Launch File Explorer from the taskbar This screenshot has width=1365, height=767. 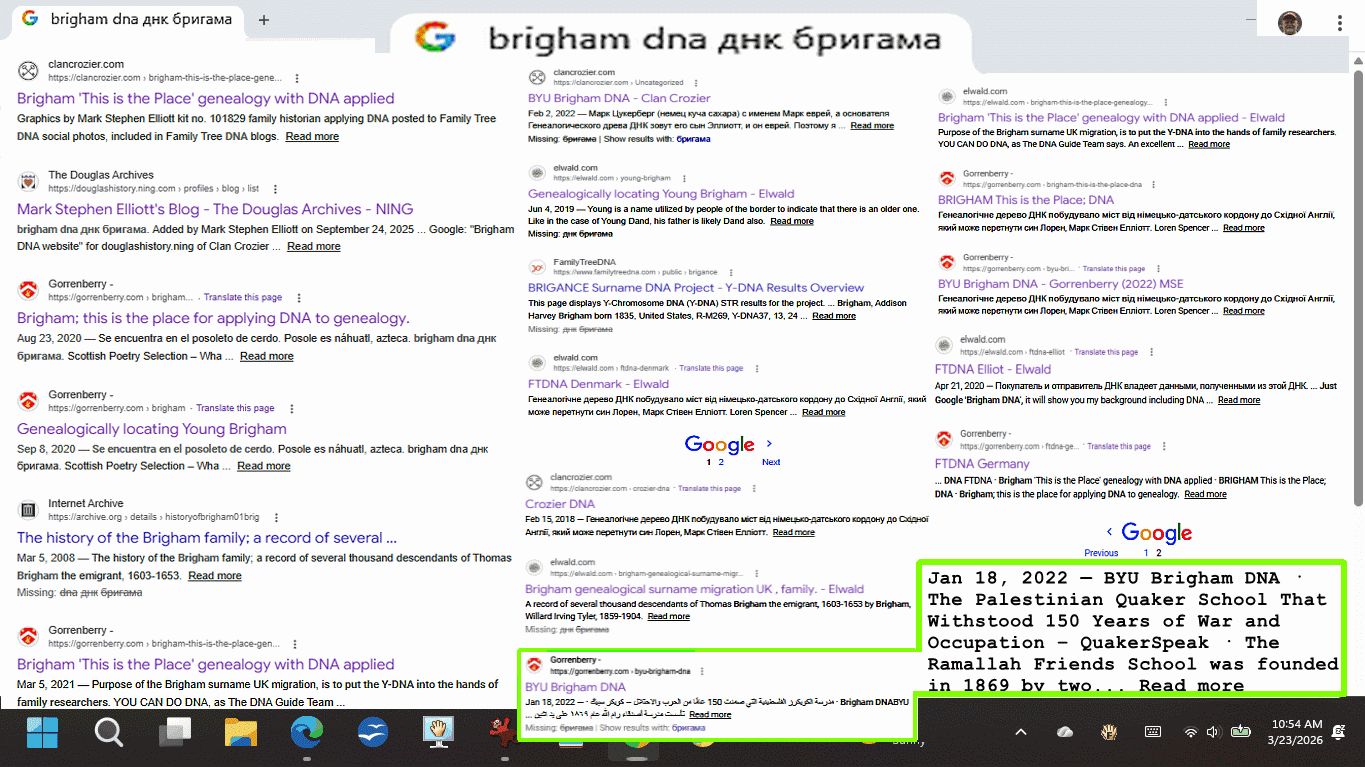point(241,734)
